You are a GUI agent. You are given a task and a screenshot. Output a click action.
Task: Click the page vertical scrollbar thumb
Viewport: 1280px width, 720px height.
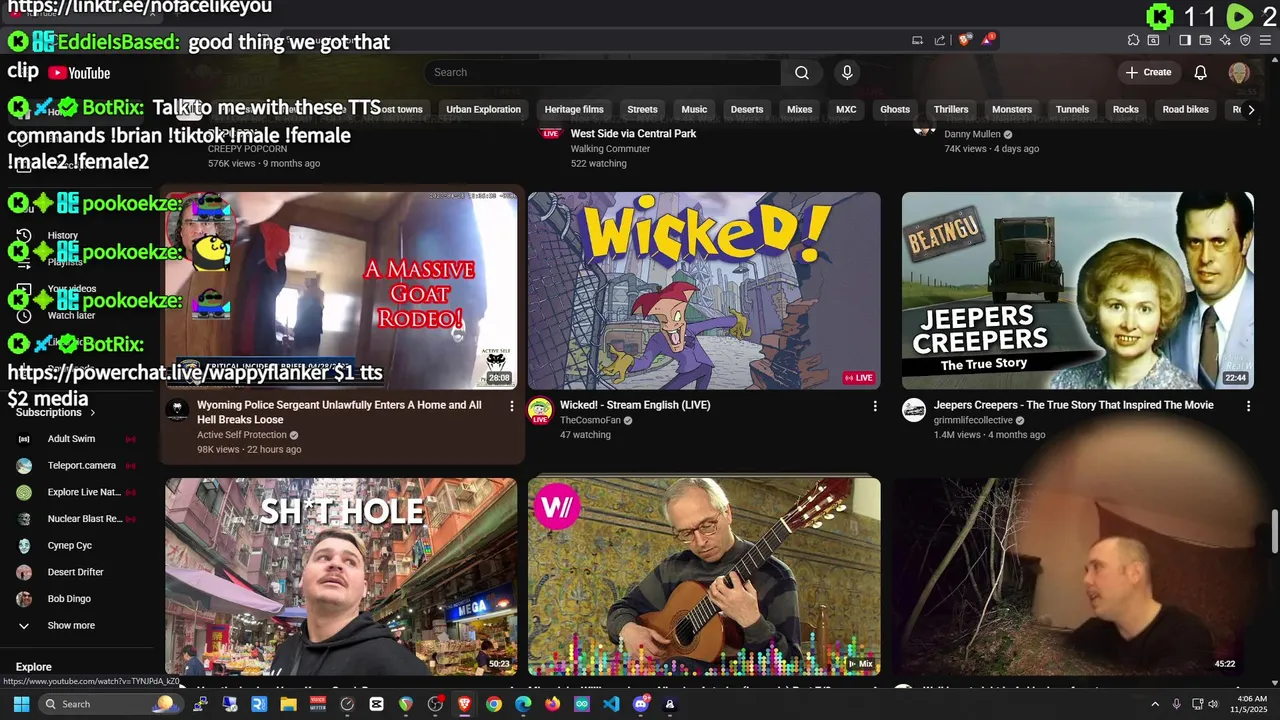(1274, 530)
